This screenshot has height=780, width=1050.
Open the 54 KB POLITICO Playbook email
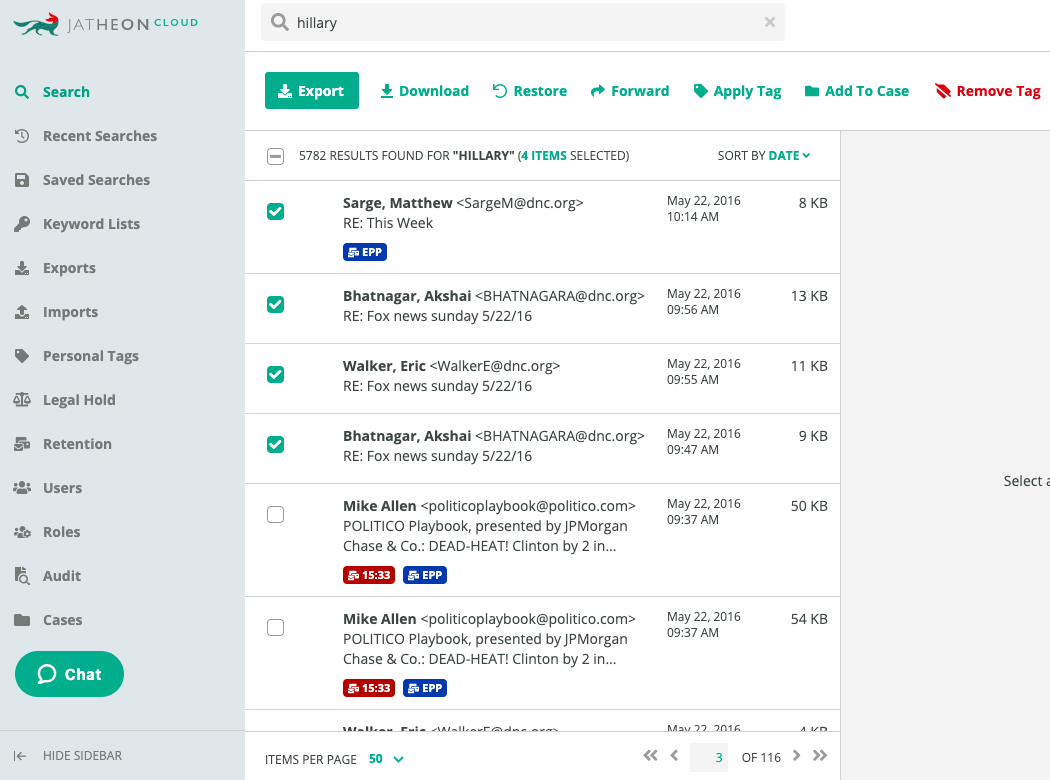pos(542,653)
